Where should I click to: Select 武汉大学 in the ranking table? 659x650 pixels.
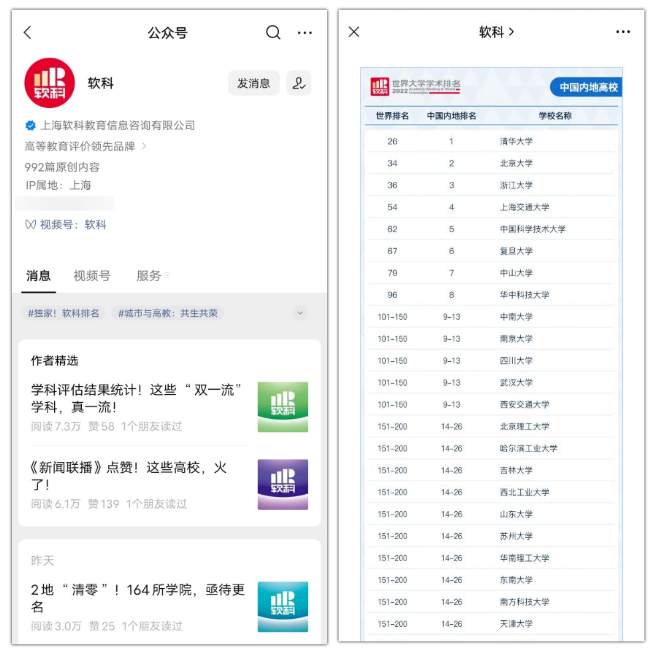(516, 382)
